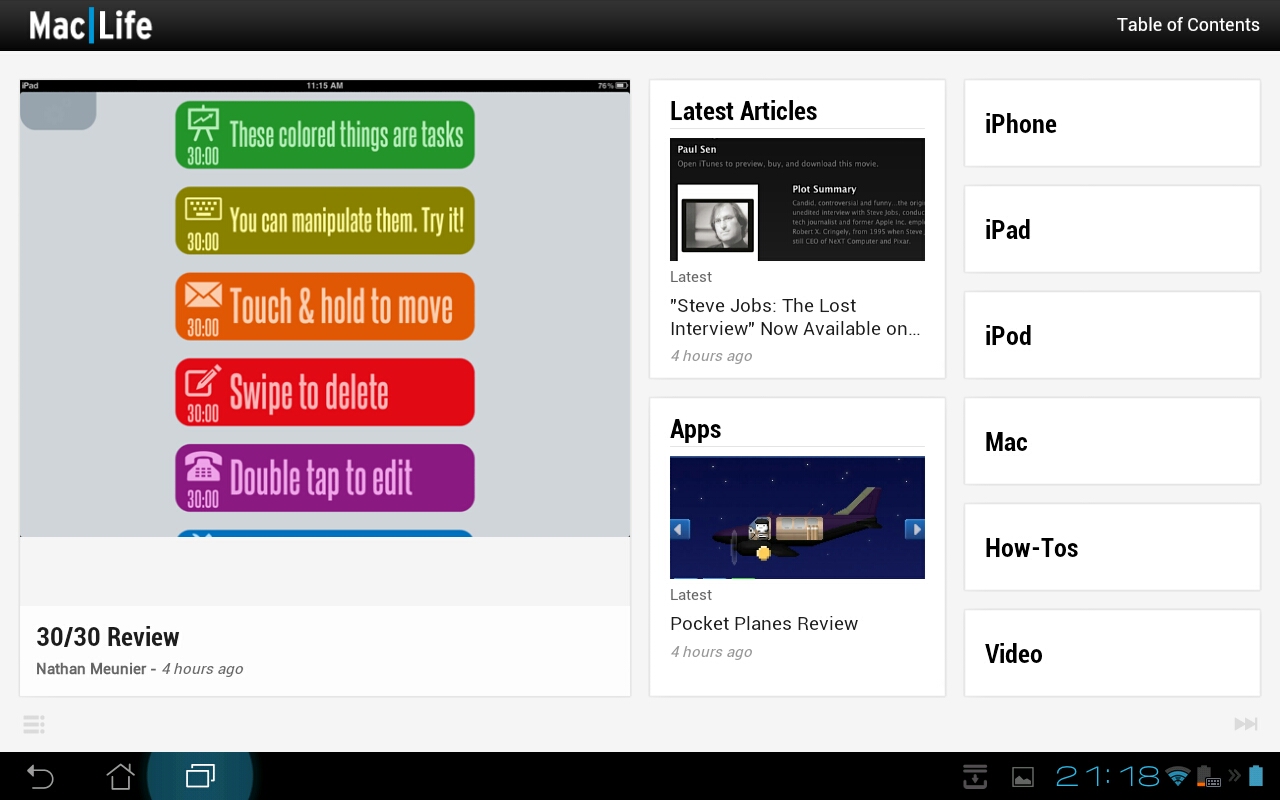Open the Pocket Planes game thumbnail
The image size is (1280, 800).
[797, 517]
